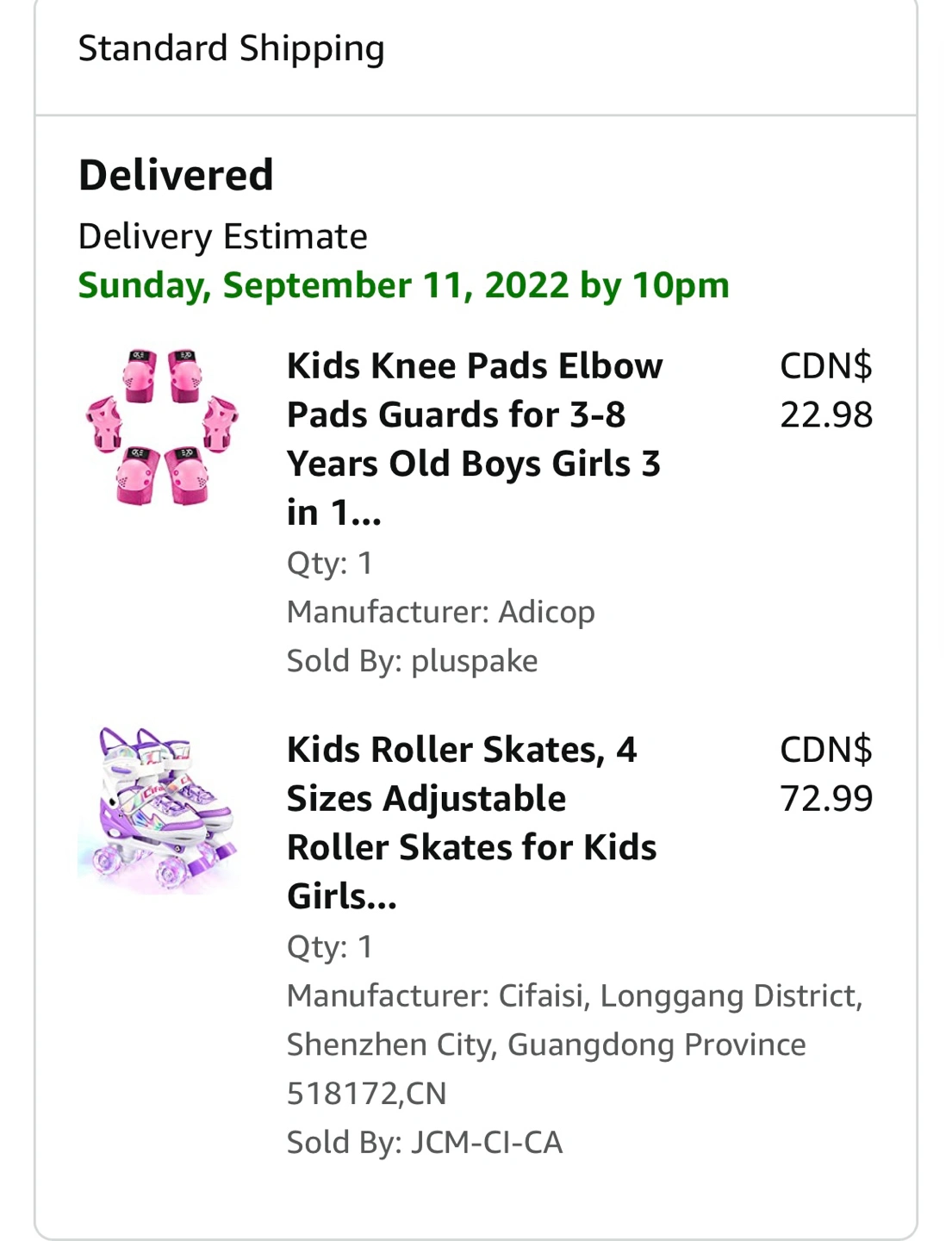
Task: Click the 518172,CN postal code
Action: (366, 1094)
